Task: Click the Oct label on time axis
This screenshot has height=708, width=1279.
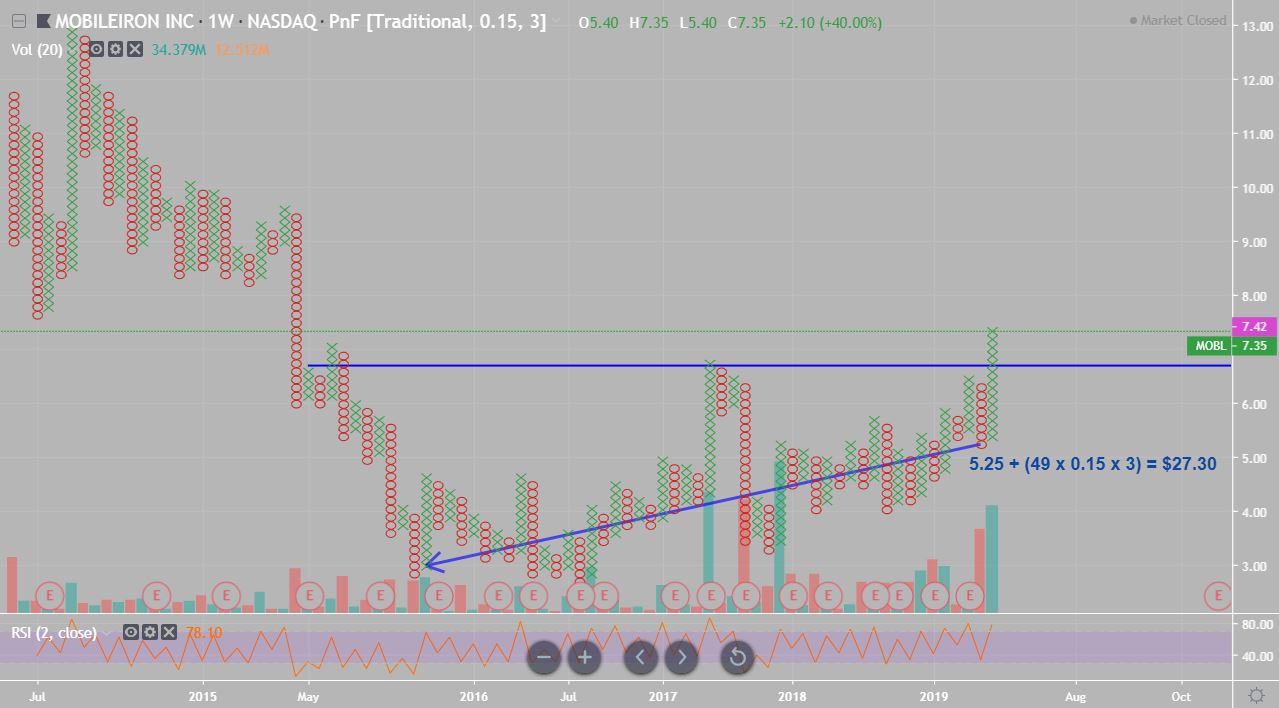Action: [x=1181, y=695]
